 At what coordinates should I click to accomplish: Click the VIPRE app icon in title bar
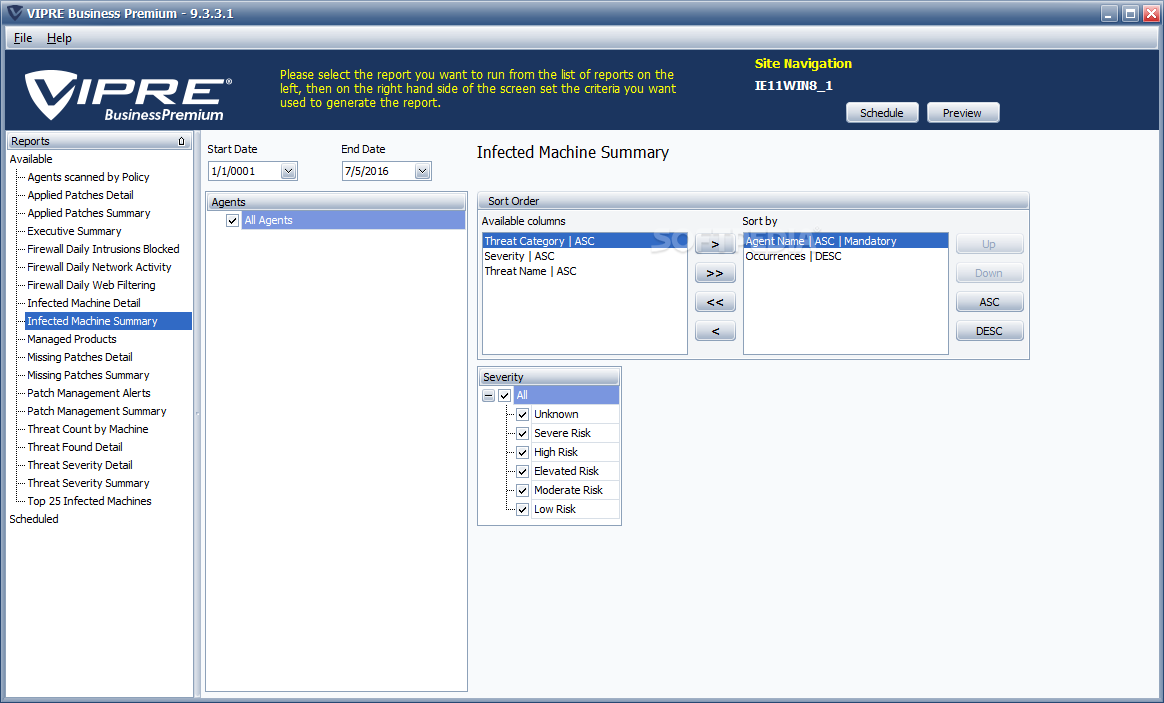(x=14, y=13)
